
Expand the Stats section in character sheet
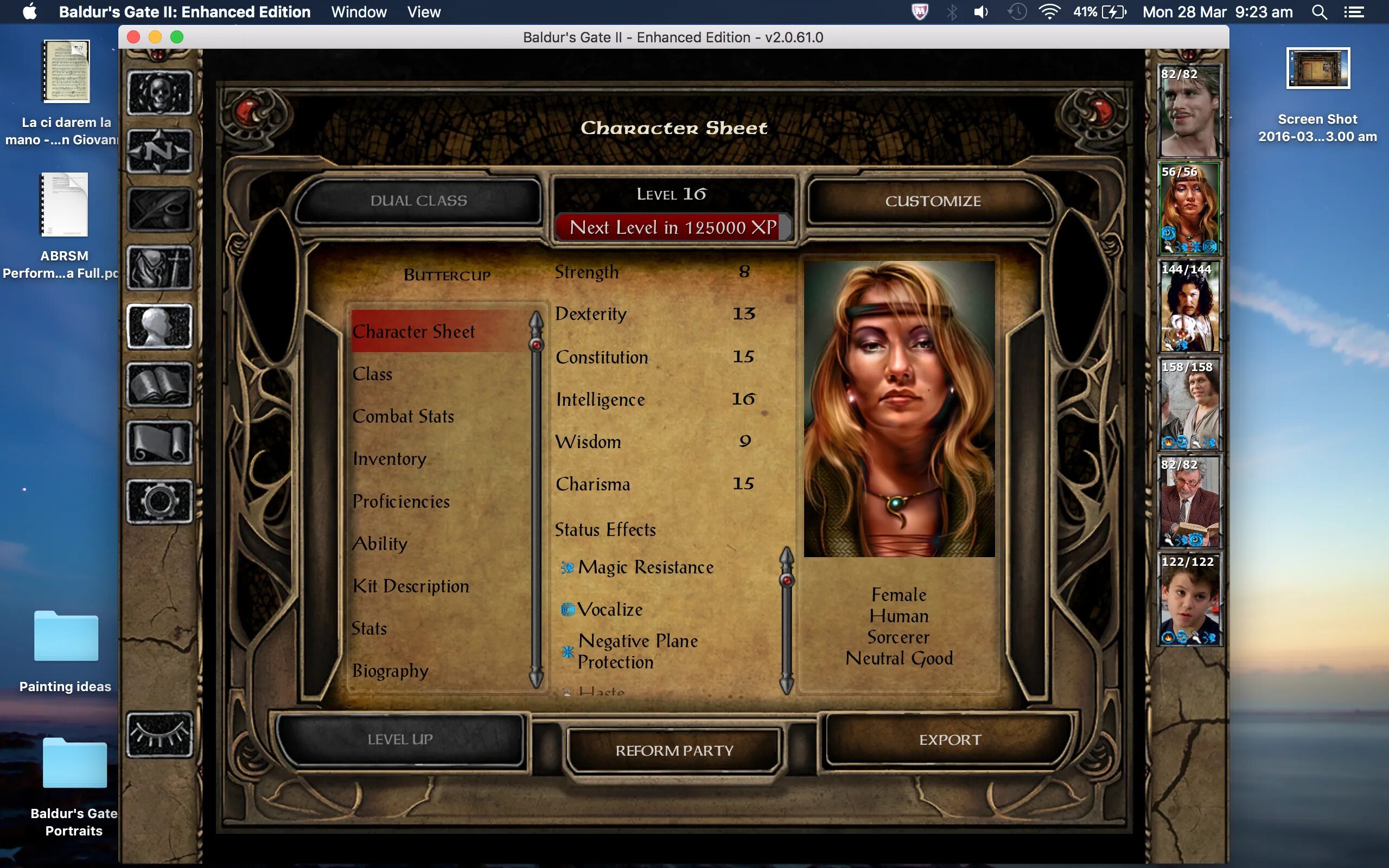pyautogui.click(x=369, y=627)
